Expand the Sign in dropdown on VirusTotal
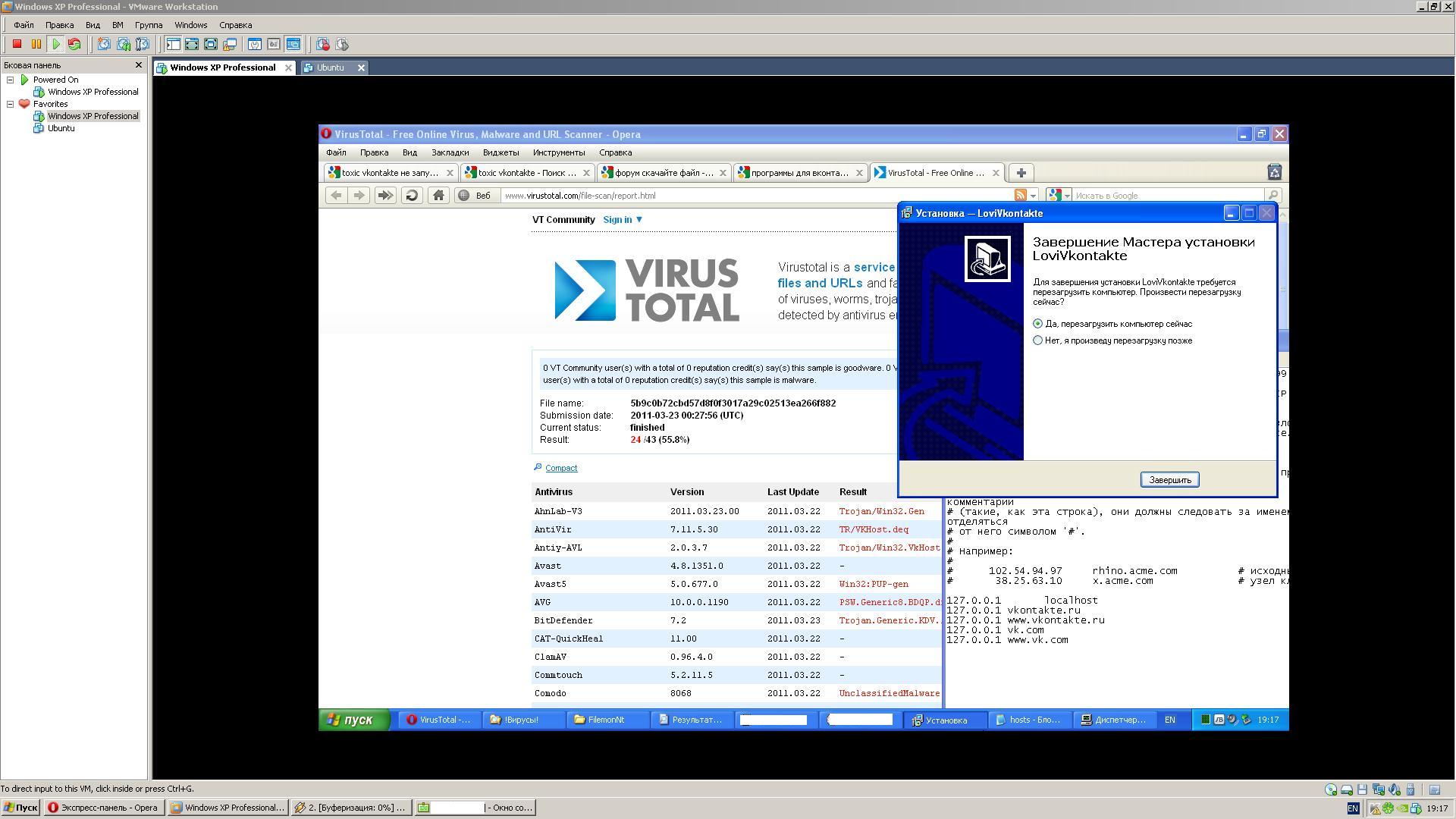Image resolution: width=1456 pixels, height=819 pixels. click(623, 220)
